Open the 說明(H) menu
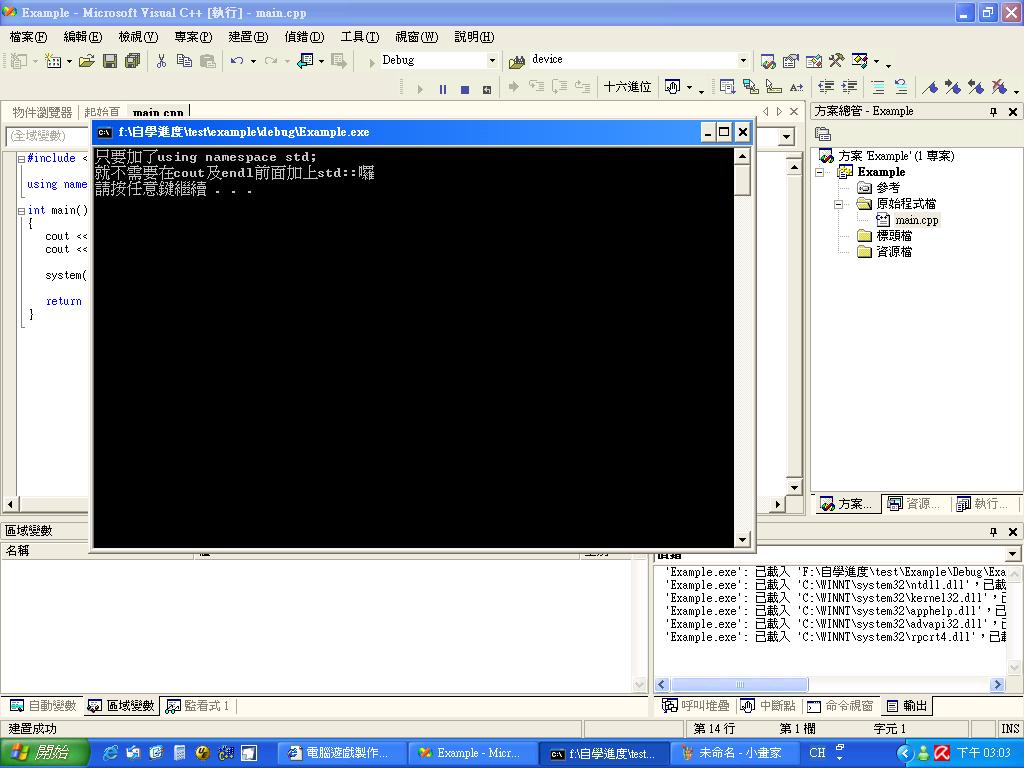This screenshot has width=1024, height=768. pos(474,37)
